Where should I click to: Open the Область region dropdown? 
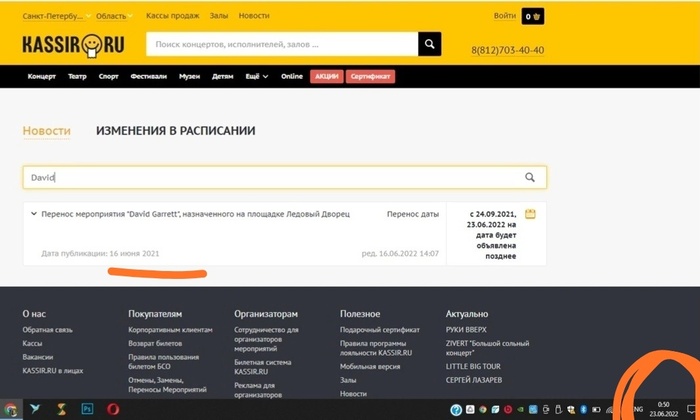(114, 16)
